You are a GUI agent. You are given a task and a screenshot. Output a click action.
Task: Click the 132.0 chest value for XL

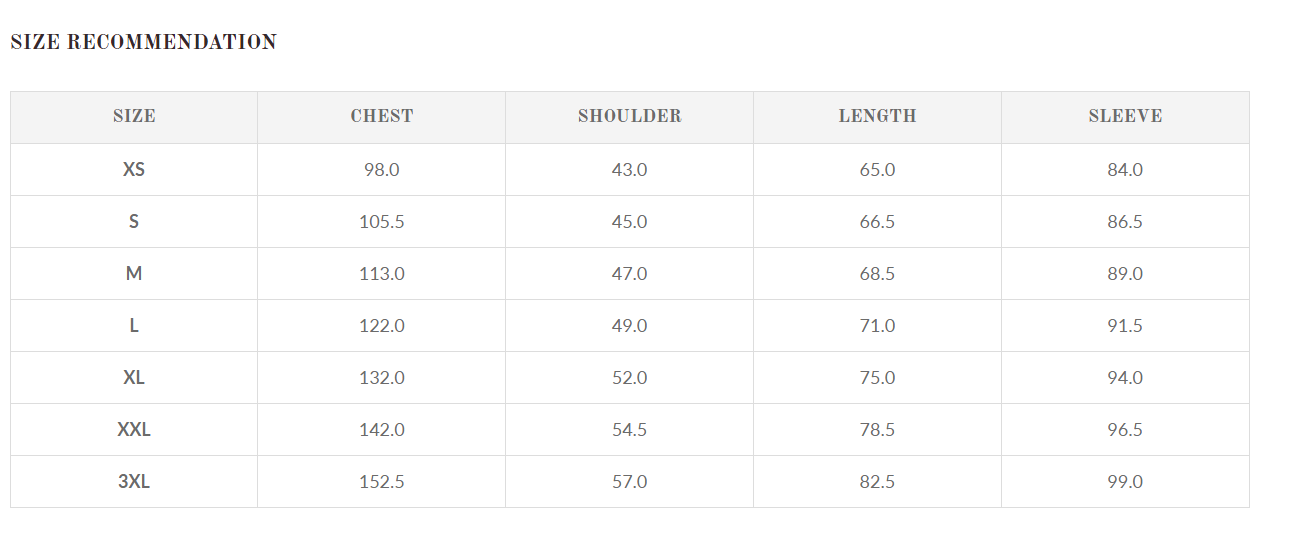[x=382, y=378]
